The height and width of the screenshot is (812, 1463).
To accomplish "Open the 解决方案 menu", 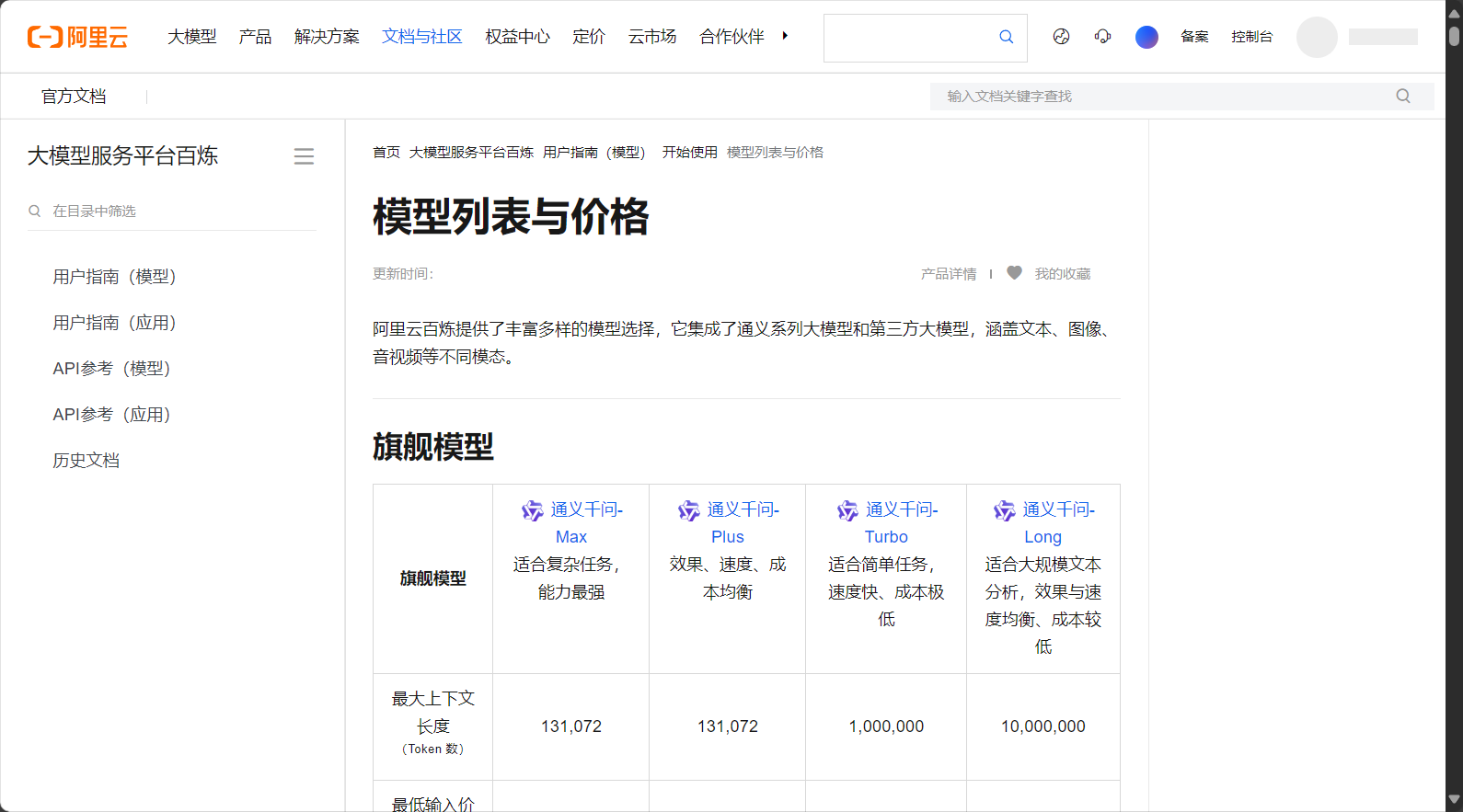I will tap(327, 37).
